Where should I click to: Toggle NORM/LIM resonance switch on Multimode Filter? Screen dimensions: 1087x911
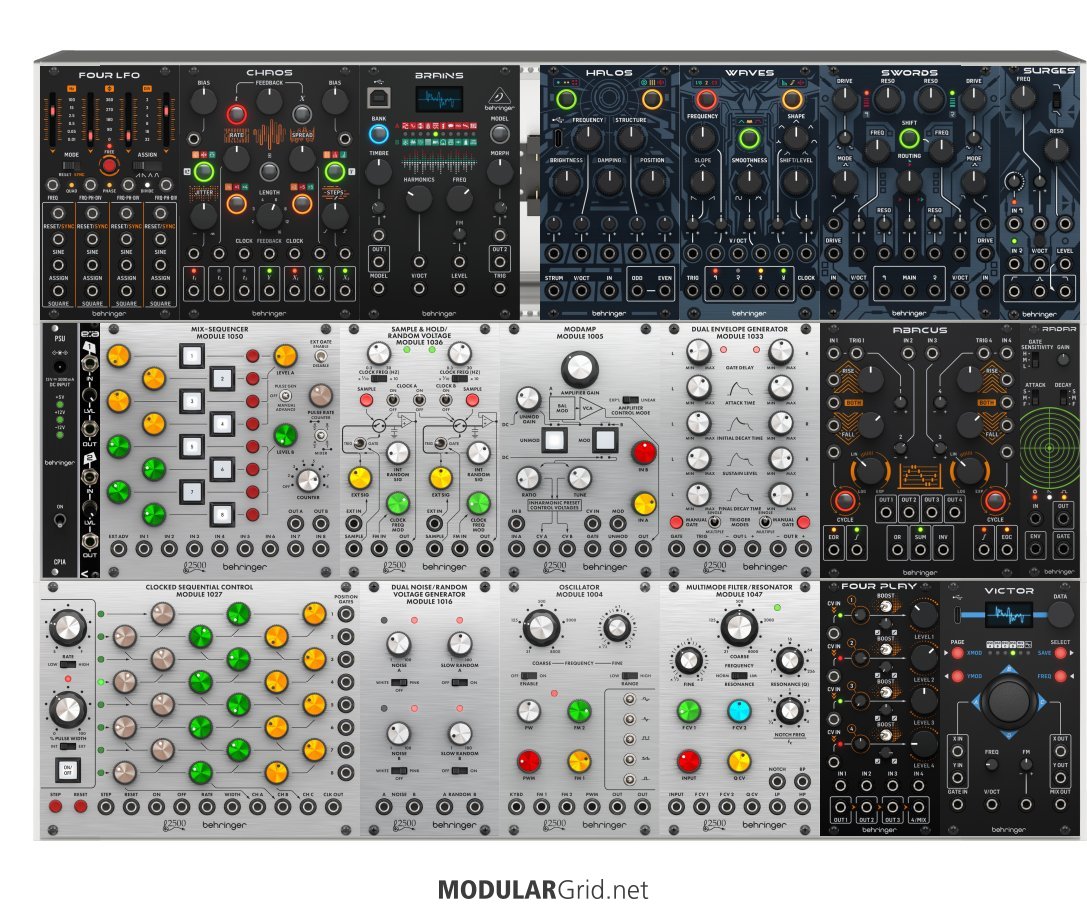(740, 675)
